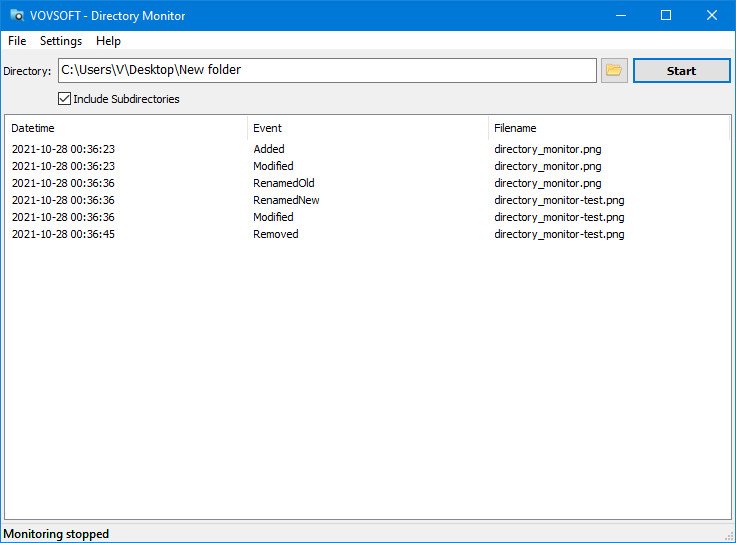Click into the Directory path field

point(327,70)
